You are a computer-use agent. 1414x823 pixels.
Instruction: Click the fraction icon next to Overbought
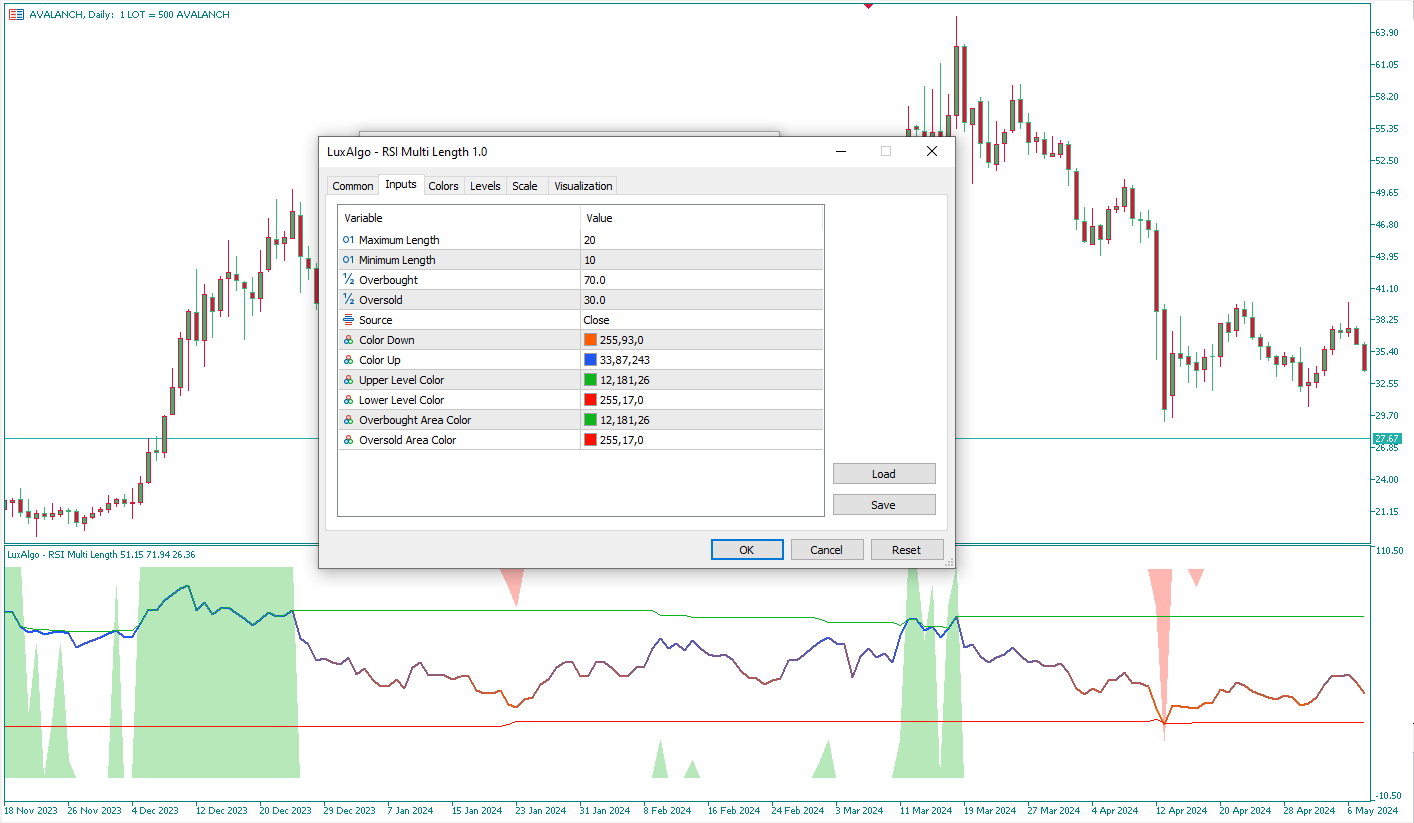point(348,280)
